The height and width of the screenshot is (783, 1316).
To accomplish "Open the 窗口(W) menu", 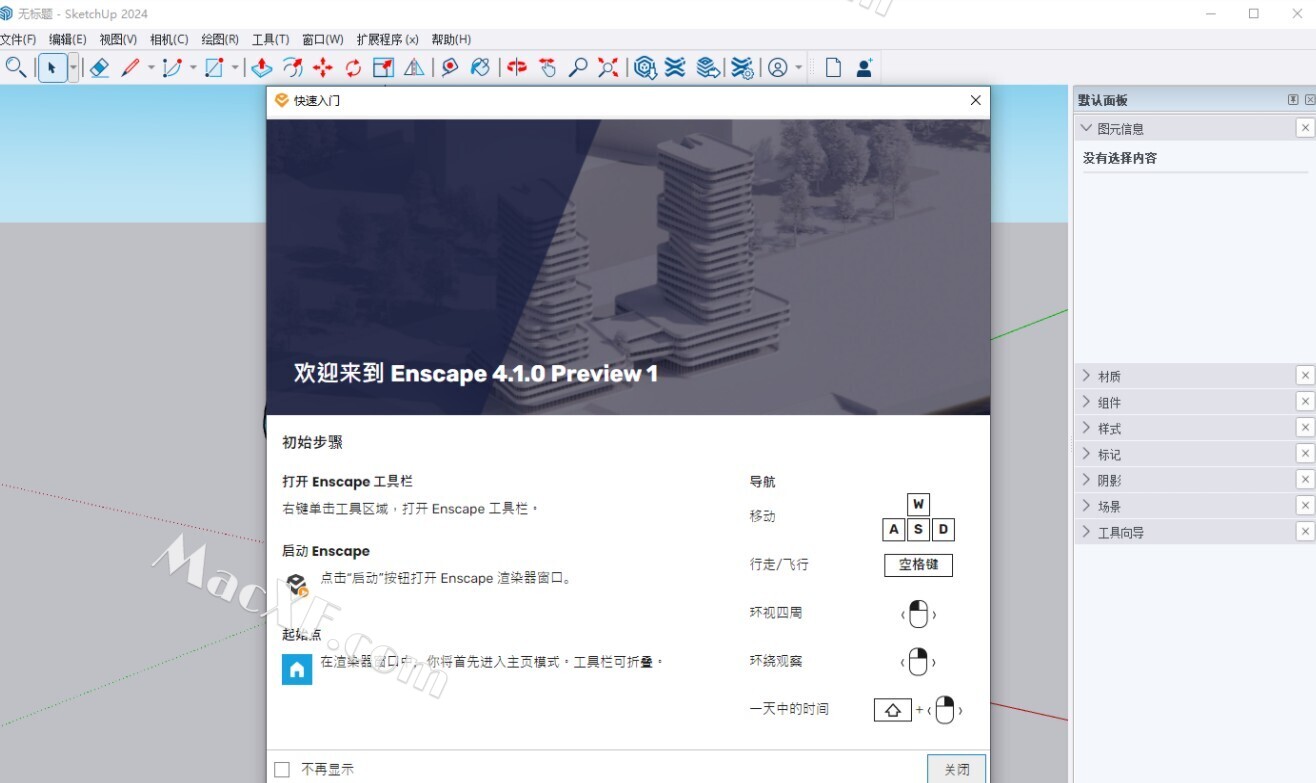I will [322, 40].
